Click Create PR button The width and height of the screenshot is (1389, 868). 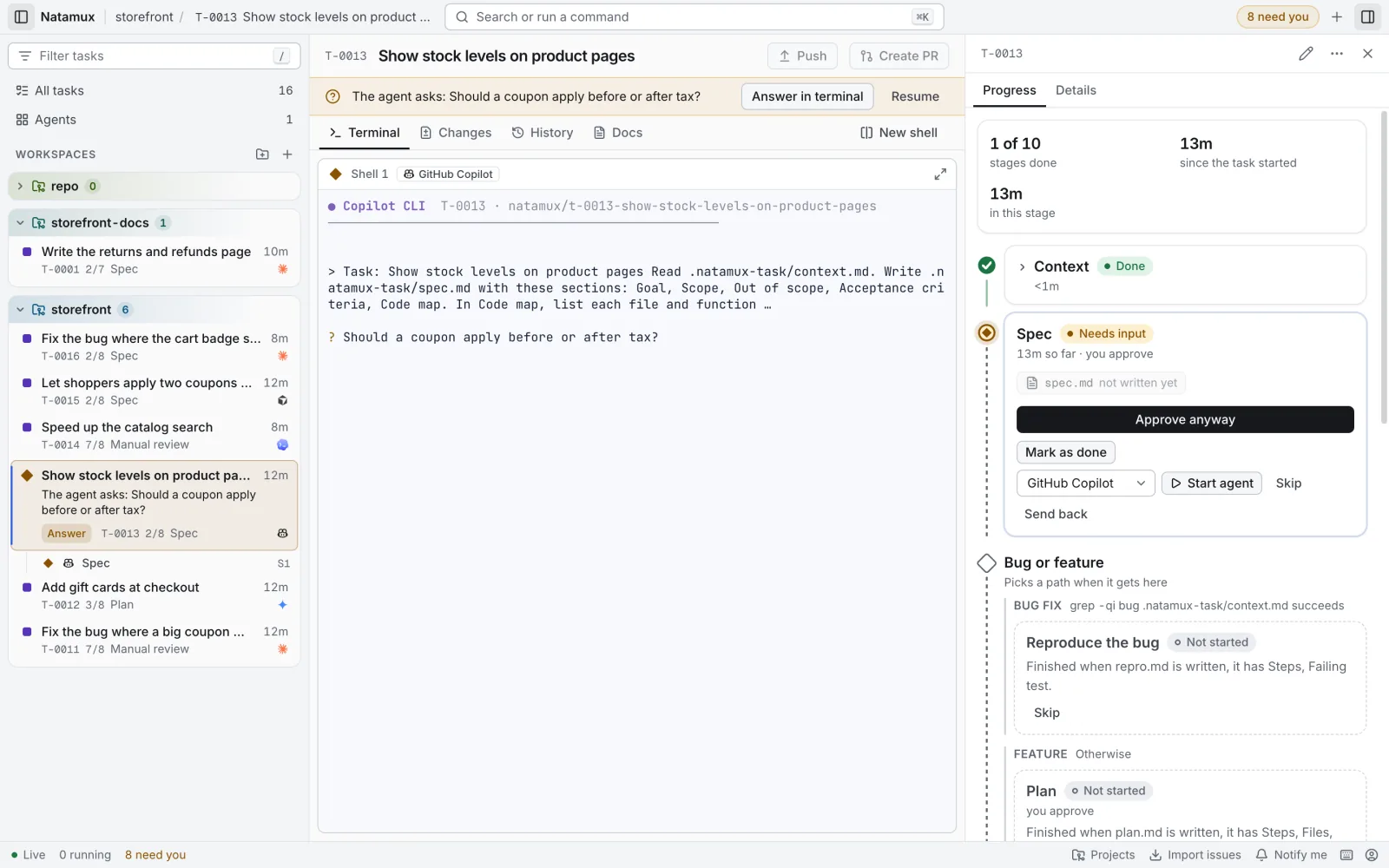click(899, 56)
